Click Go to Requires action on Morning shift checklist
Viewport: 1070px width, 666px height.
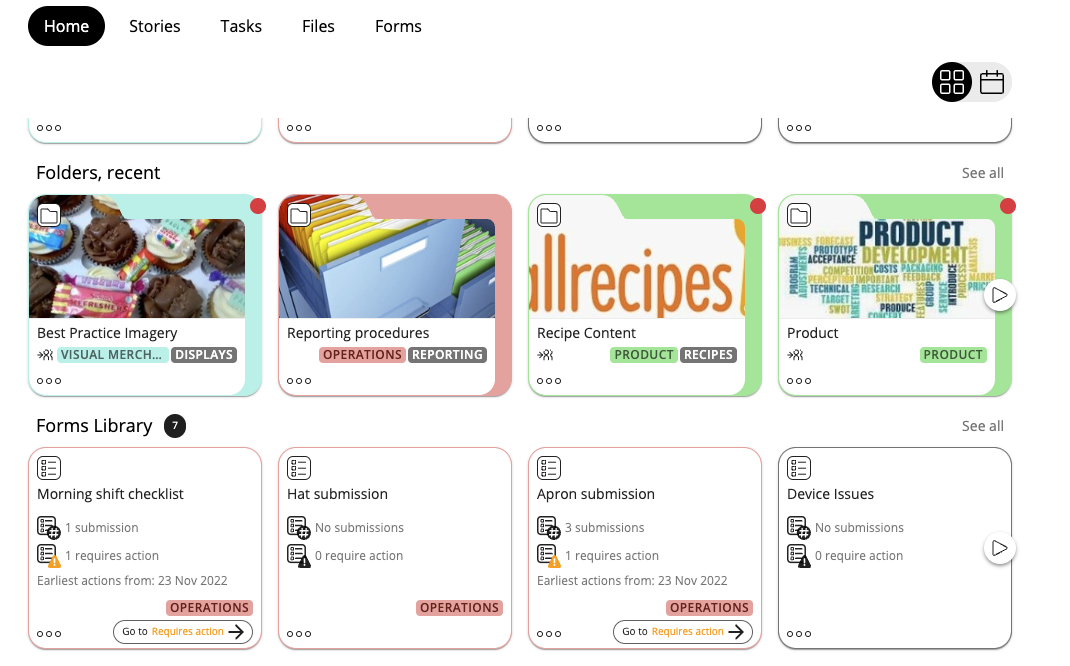(183, 632)
